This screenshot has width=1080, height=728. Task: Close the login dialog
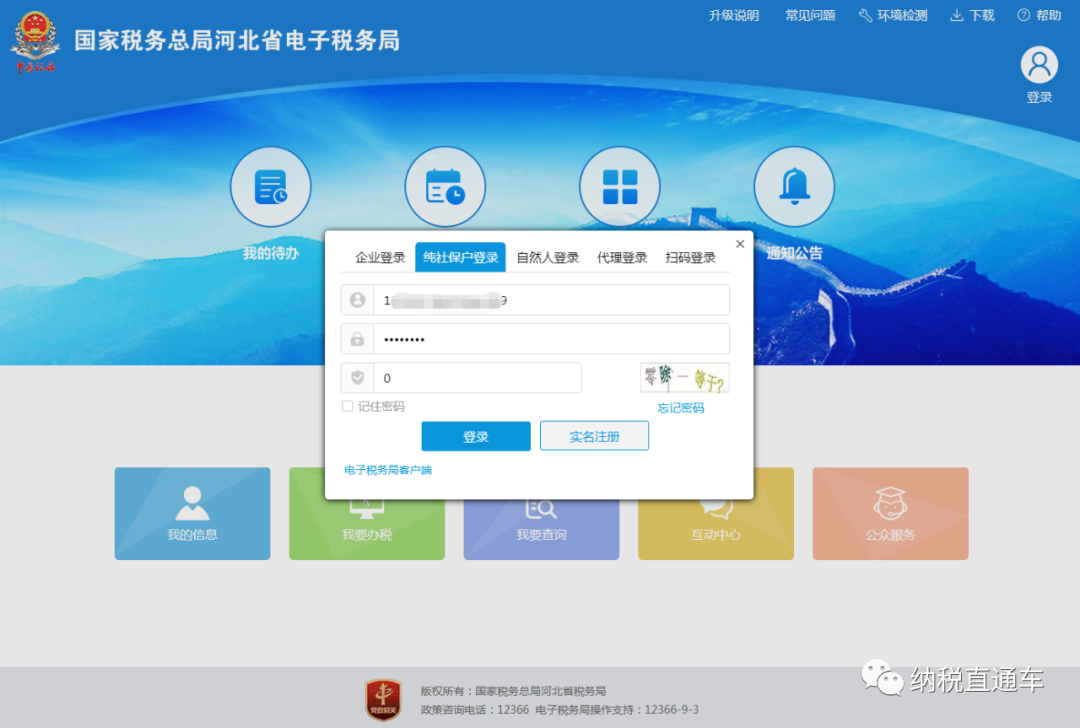[x=740, y=244]
